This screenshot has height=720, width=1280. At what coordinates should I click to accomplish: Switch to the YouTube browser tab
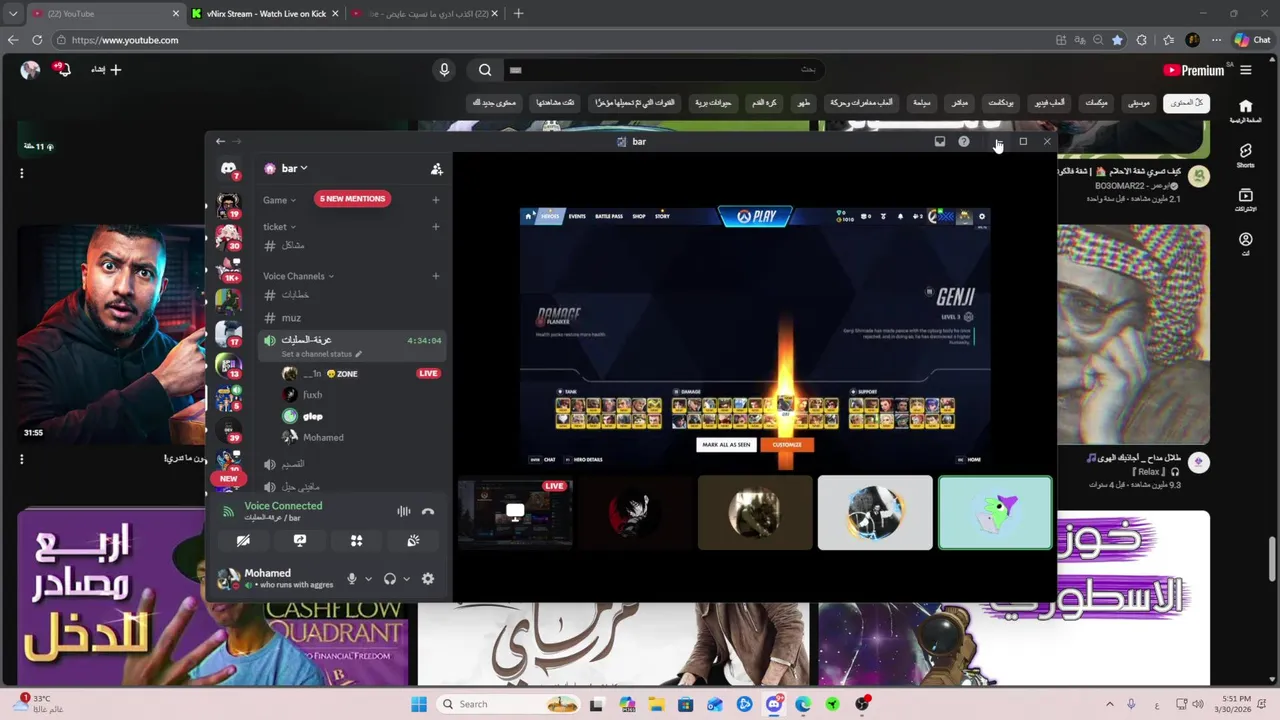pyautogui.click(x=105, y=14)
